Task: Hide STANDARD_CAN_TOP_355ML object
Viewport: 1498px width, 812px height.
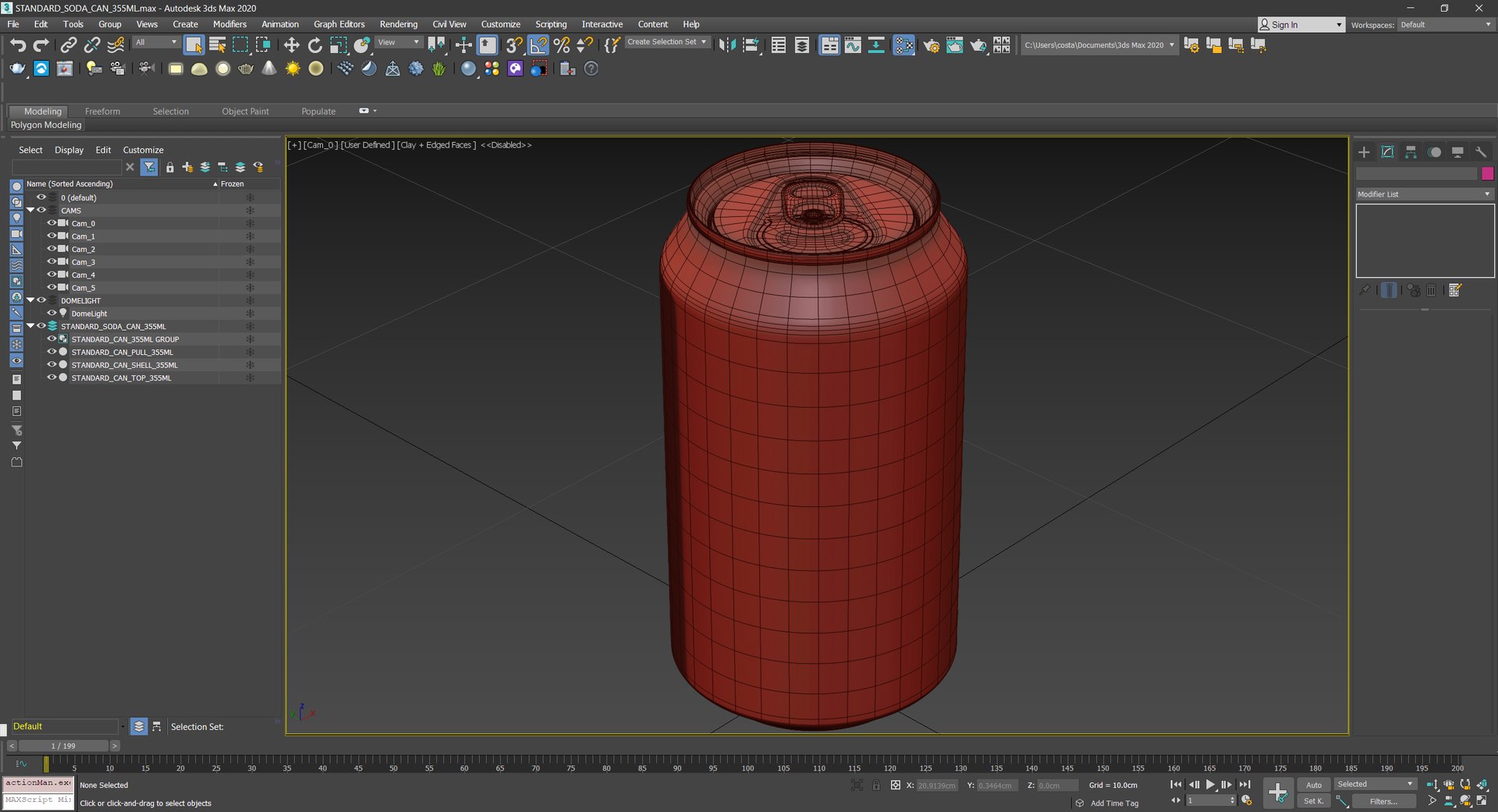Action: [51, 378]
